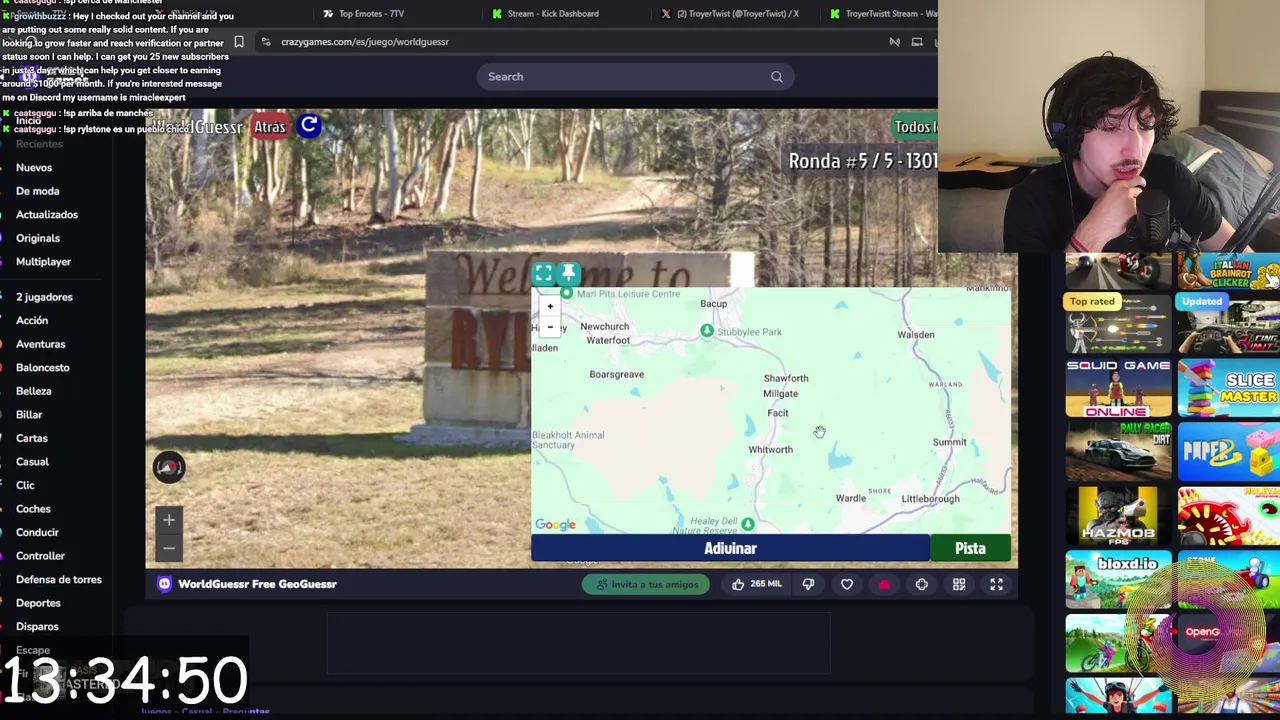
Task: Submit guess with the Adivinar button
Action: [730, 548]
